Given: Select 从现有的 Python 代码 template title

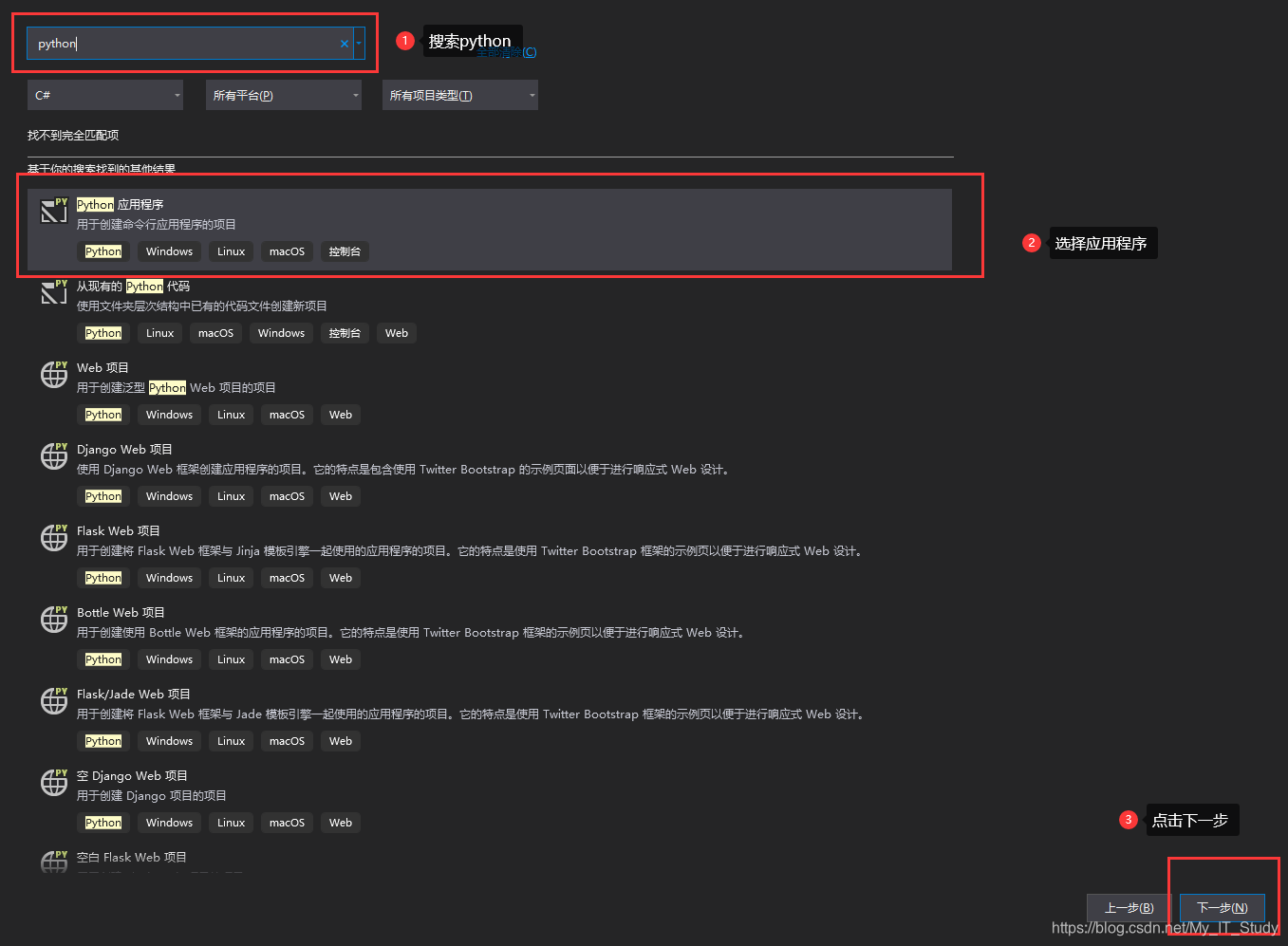Looking at the screenshot, I should click(133, 287).
